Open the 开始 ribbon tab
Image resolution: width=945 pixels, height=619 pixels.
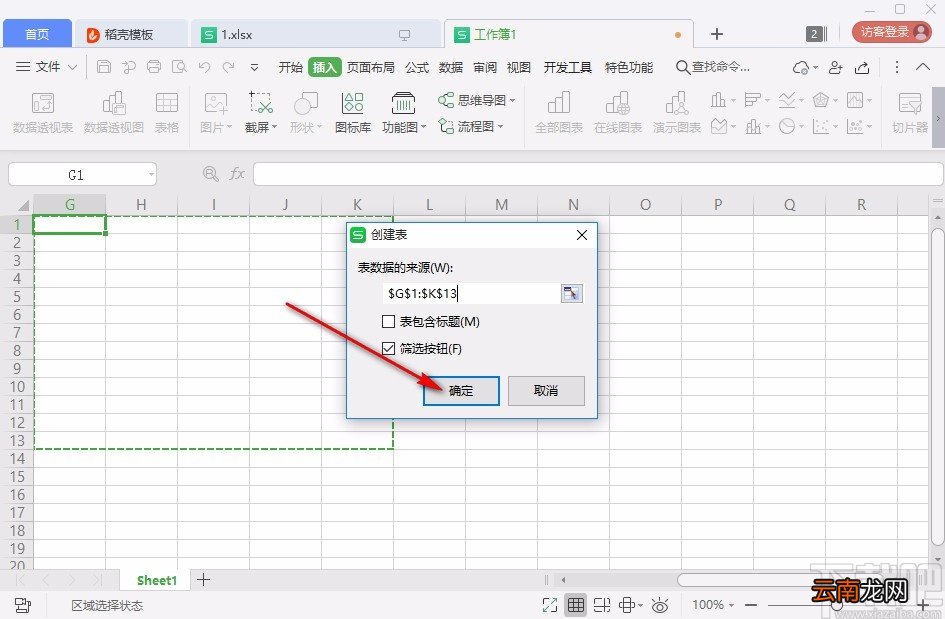[x=290, y=68]
